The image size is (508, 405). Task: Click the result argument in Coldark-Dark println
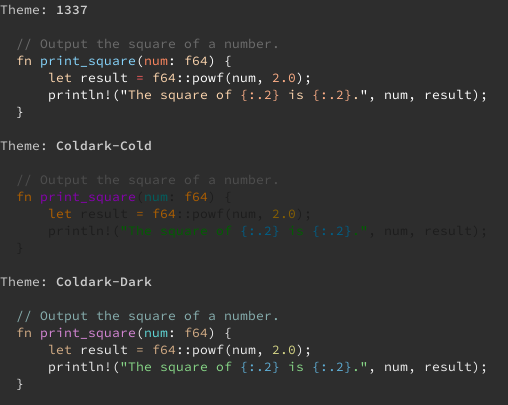point(448,367)
